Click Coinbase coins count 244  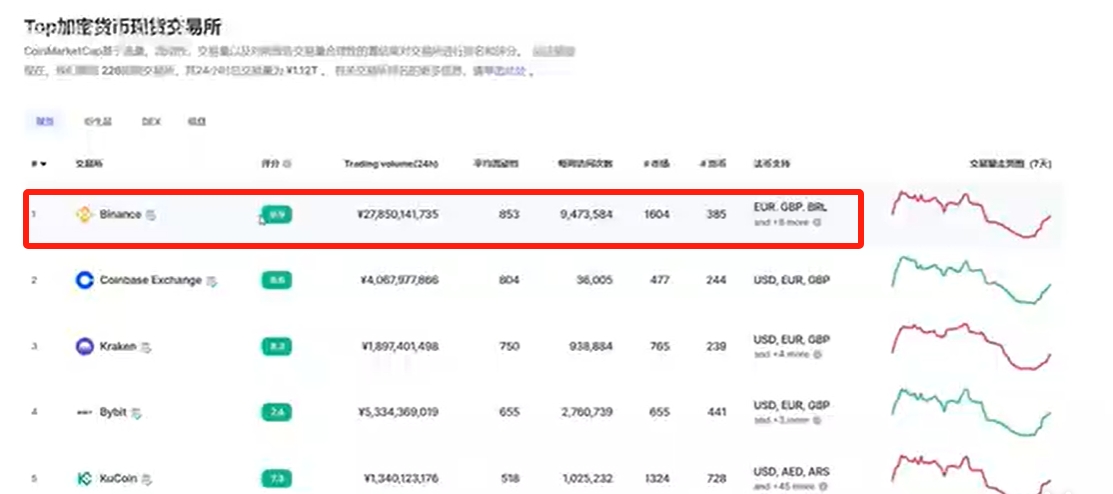coord(716,280)
